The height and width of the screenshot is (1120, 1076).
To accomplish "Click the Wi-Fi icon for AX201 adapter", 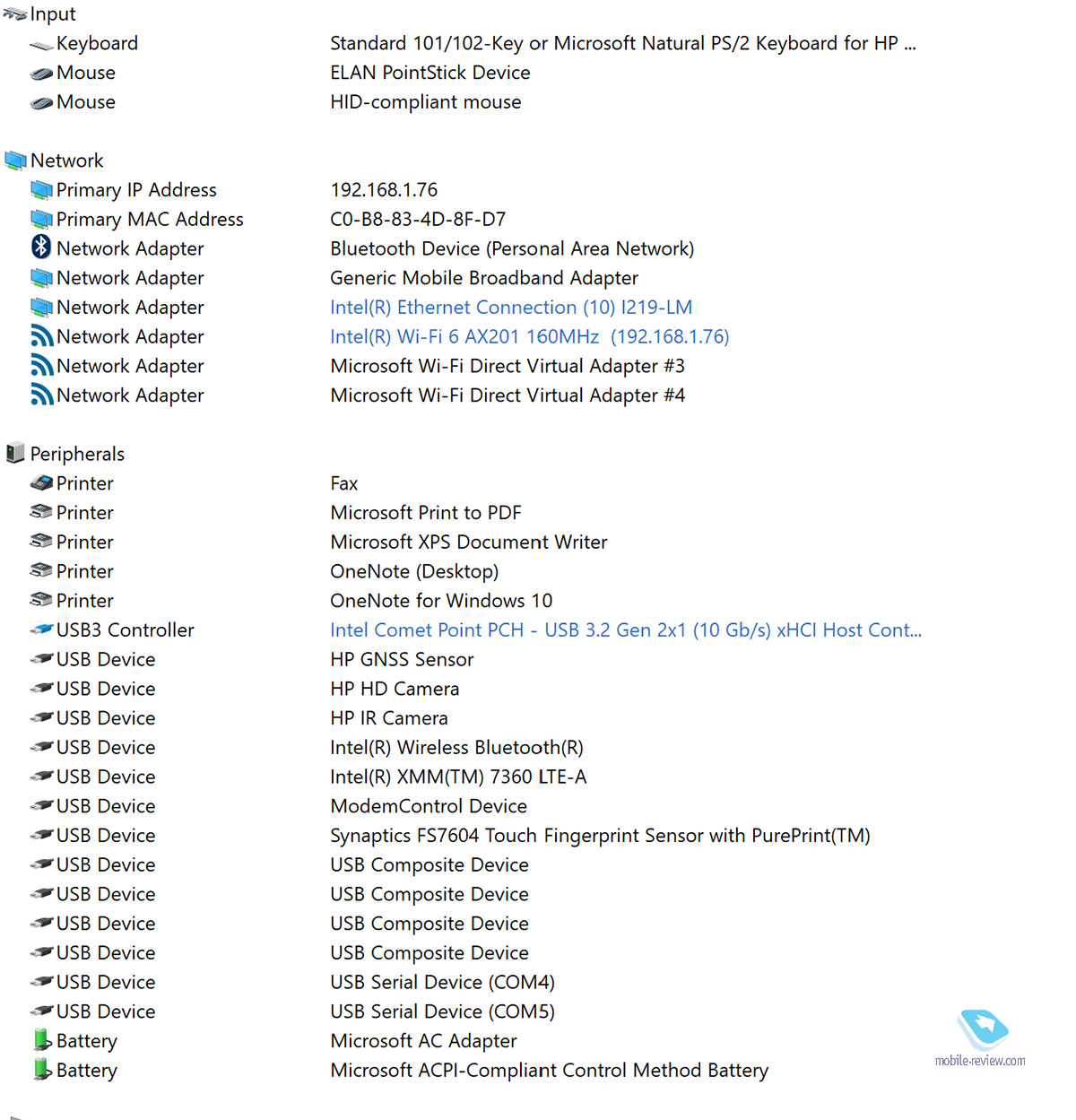I will click(x=41, y=336).
